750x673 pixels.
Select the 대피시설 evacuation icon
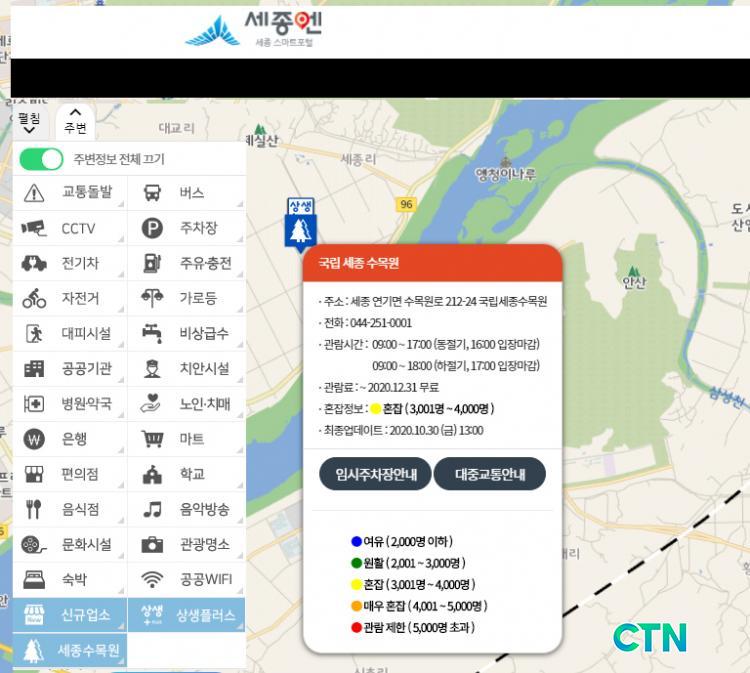click(x=34, y=333)
